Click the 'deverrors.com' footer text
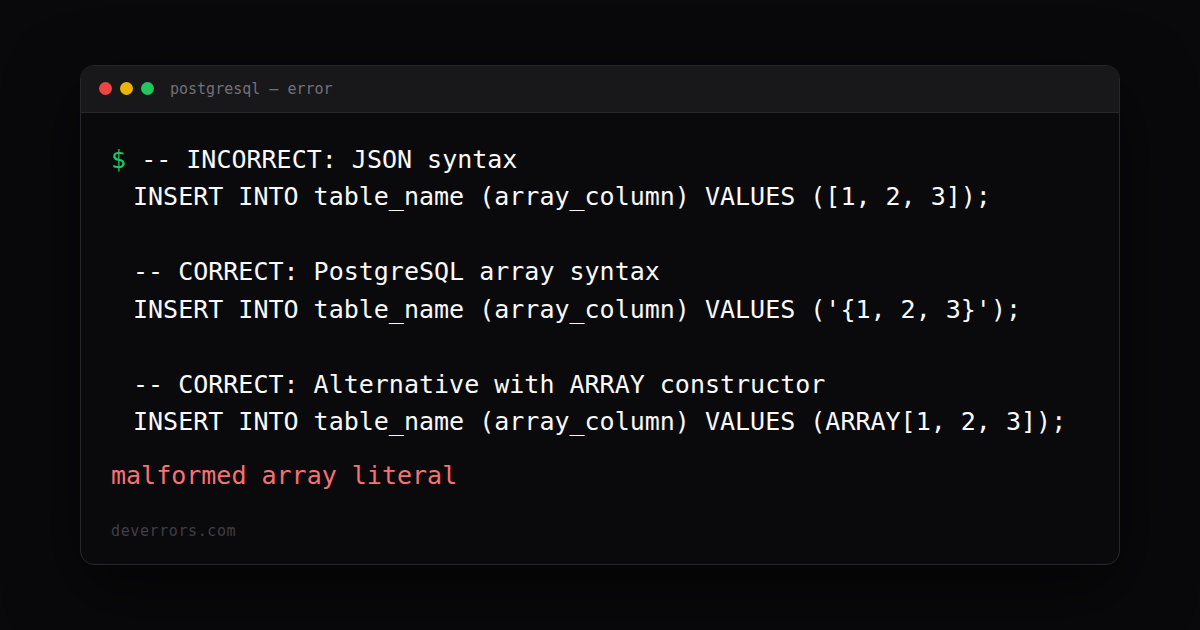Viewport: 1200px width, 630px height. (x=173, y=531)
